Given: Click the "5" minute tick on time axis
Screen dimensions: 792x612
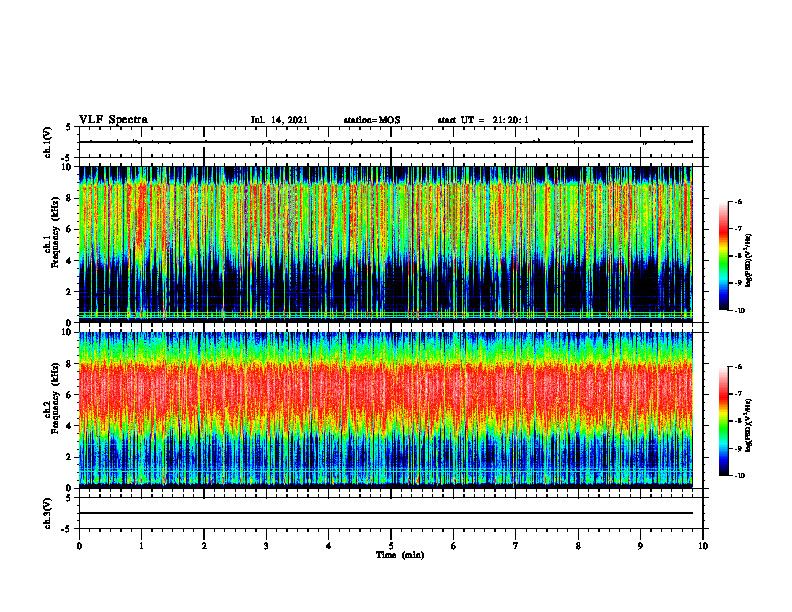Looking at the screenshot, I should [391, 546].
